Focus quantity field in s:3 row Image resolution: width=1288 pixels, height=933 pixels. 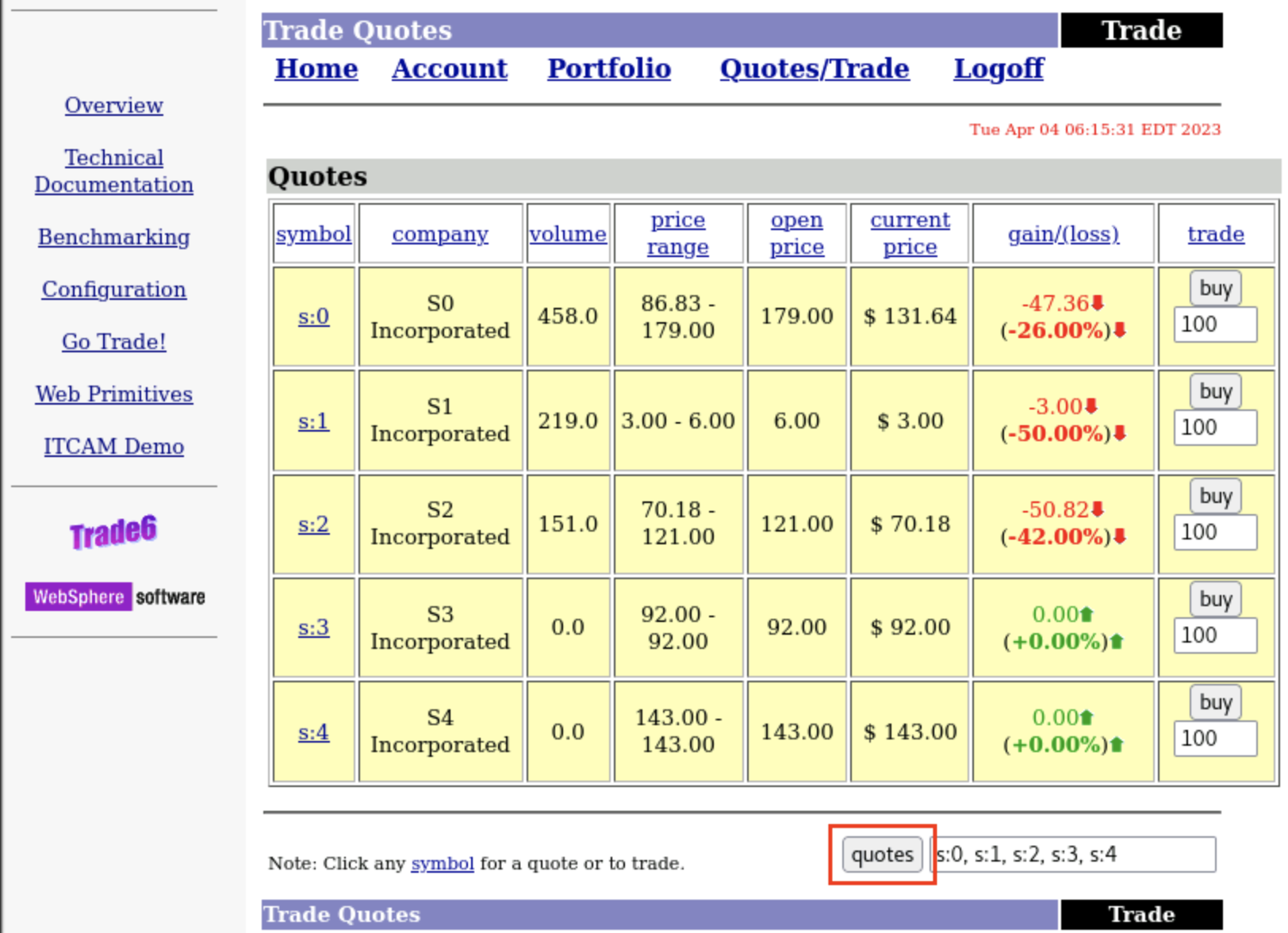[x=1215, y=635]
